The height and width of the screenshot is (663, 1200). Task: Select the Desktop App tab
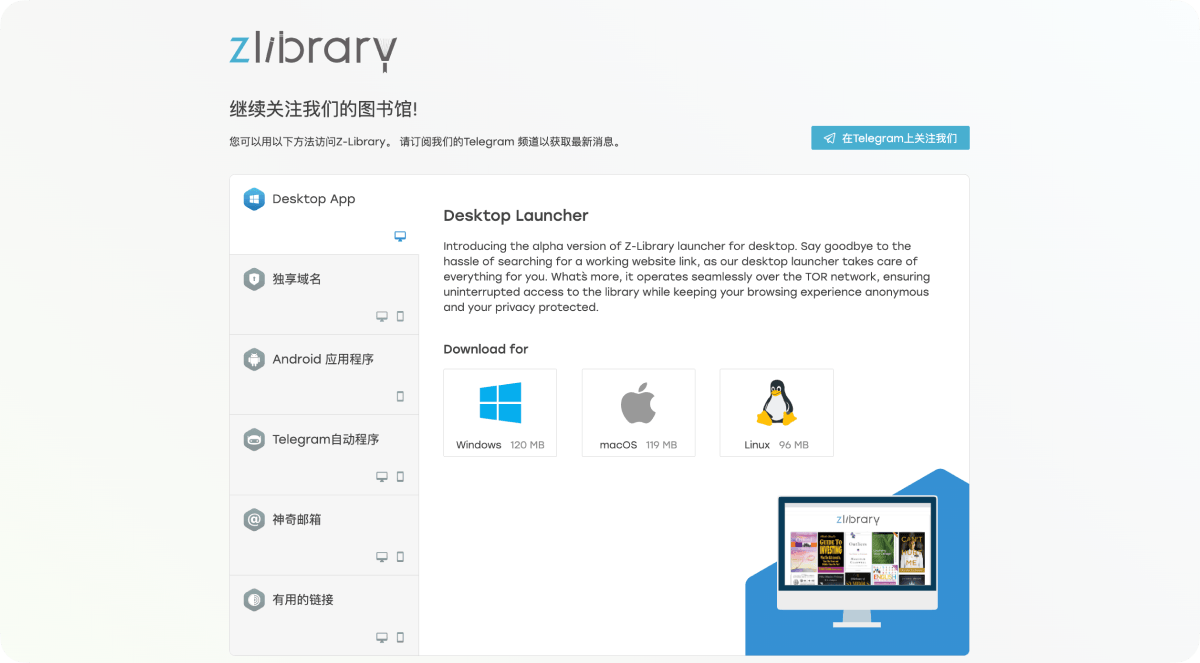click(x=324, y=215)
